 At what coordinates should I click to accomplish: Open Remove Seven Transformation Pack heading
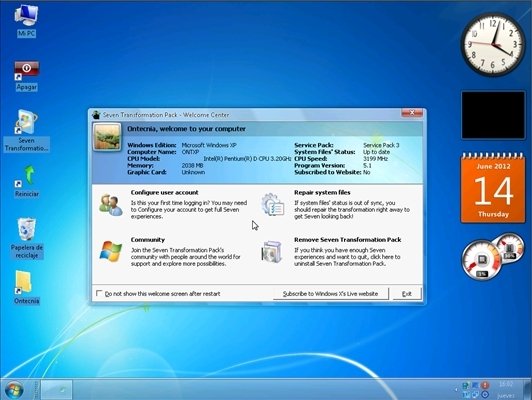point(347,240)
